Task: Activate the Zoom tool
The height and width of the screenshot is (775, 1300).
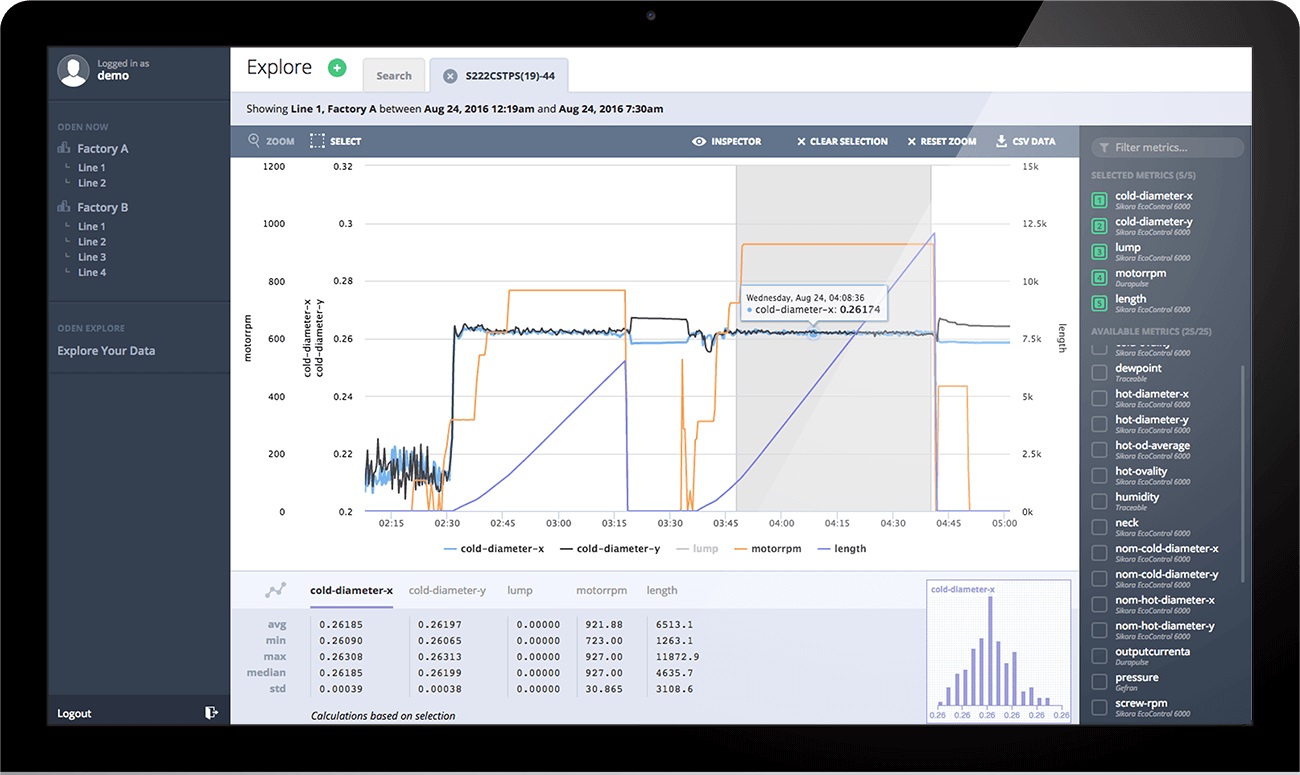Action: [271, 141]
